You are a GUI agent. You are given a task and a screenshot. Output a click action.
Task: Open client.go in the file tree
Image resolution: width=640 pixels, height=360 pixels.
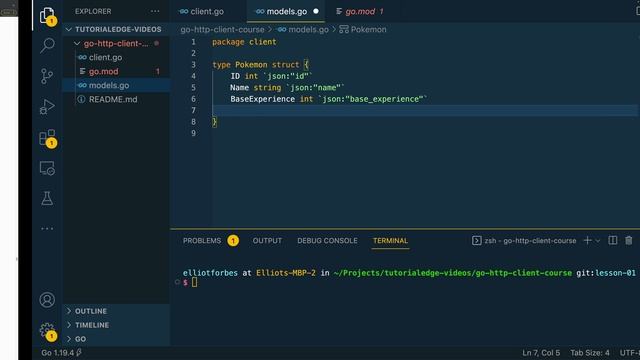point(116,58)
